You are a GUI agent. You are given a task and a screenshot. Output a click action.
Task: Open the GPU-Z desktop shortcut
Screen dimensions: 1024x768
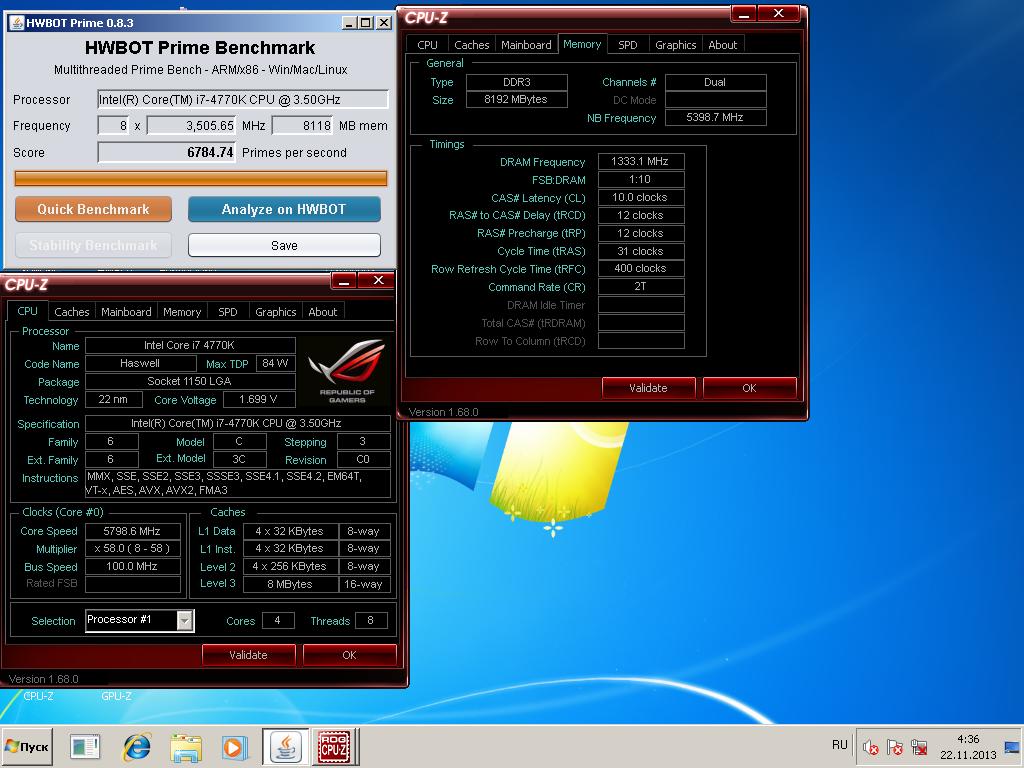[x=116, y=696]
